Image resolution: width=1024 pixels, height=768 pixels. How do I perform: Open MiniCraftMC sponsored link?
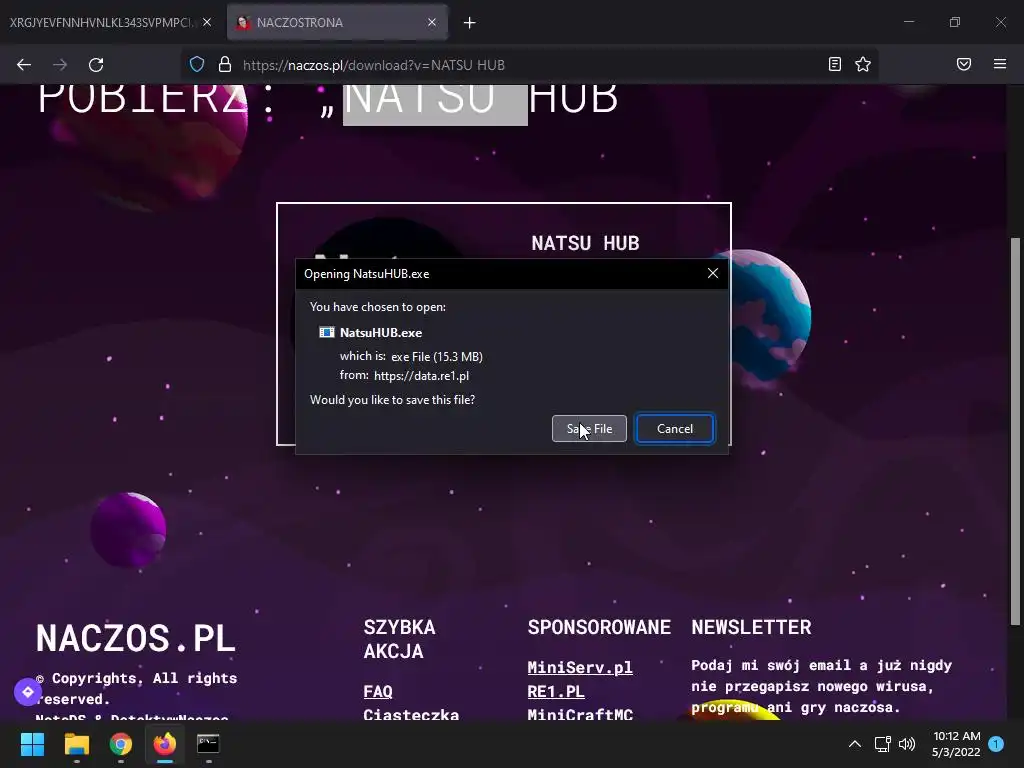(x=580, y=714)
